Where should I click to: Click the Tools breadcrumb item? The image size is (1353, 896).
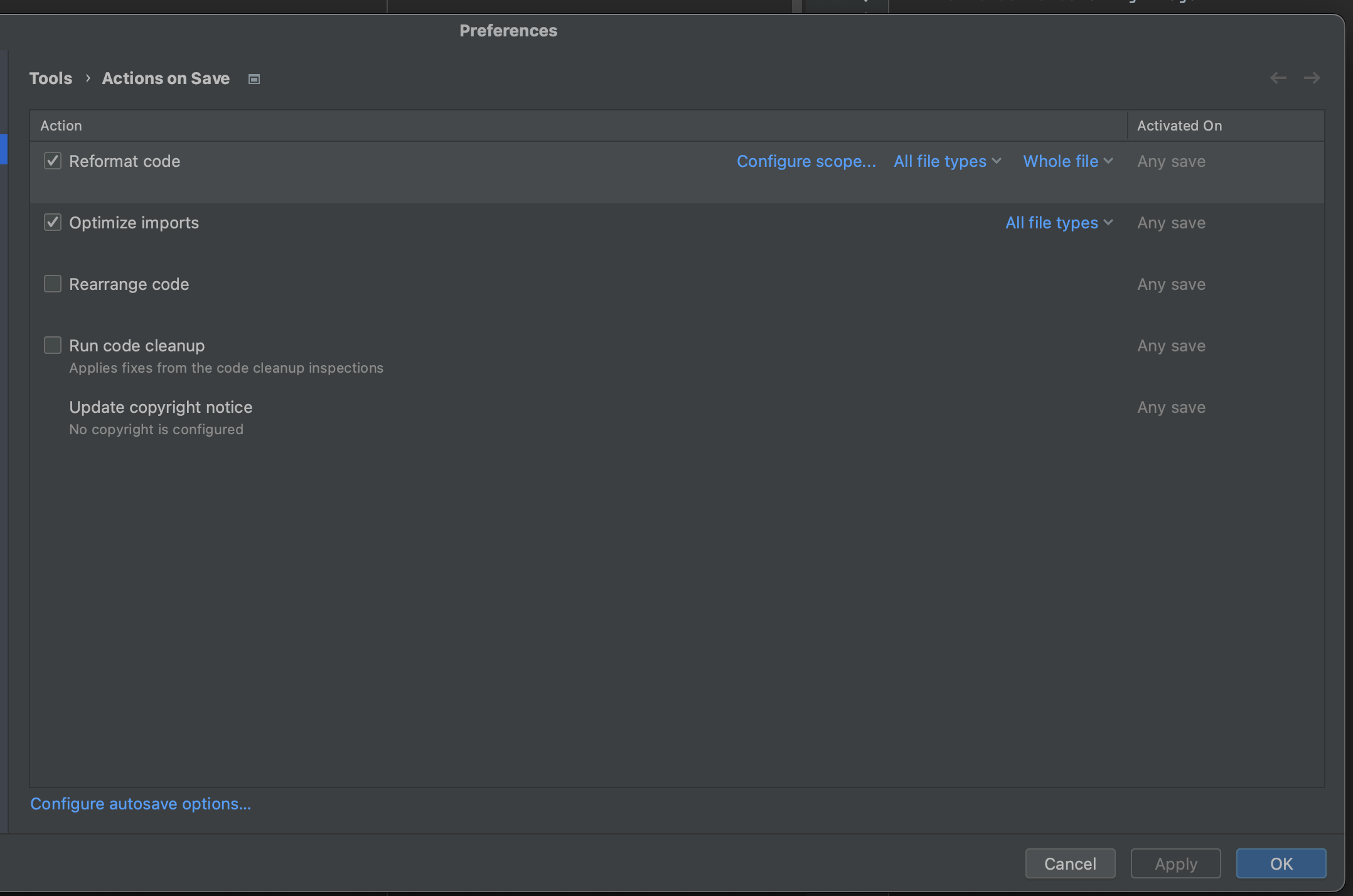pos(51,78)
